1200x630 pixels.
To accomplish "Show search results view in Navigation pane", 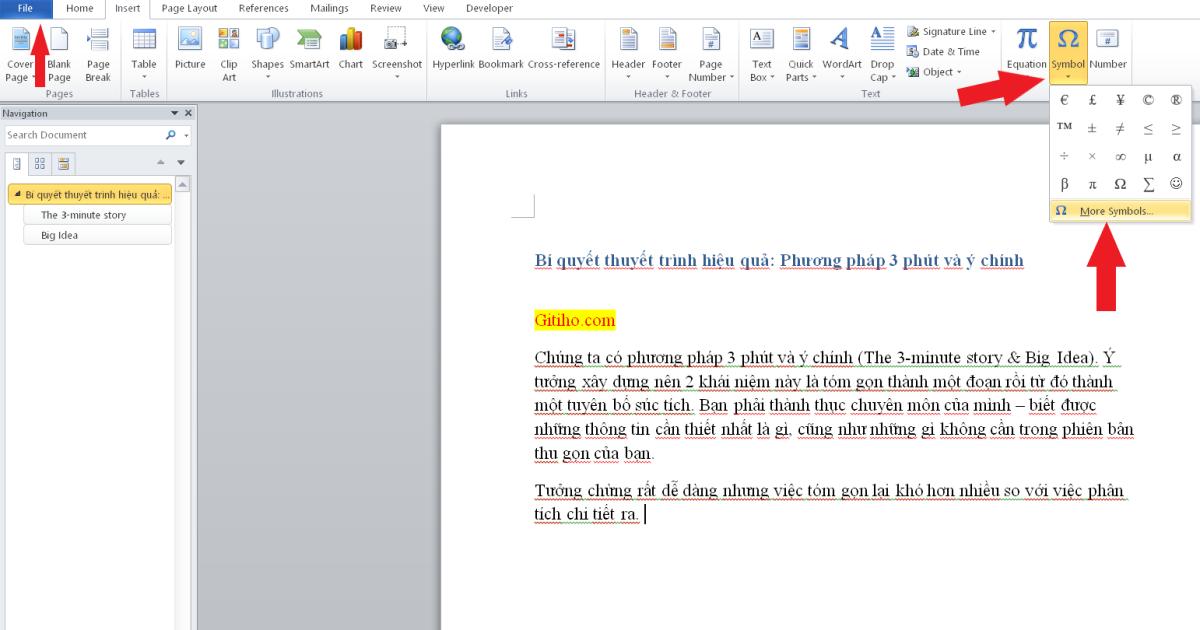I will pyautogui.click(x=63, y=163).
